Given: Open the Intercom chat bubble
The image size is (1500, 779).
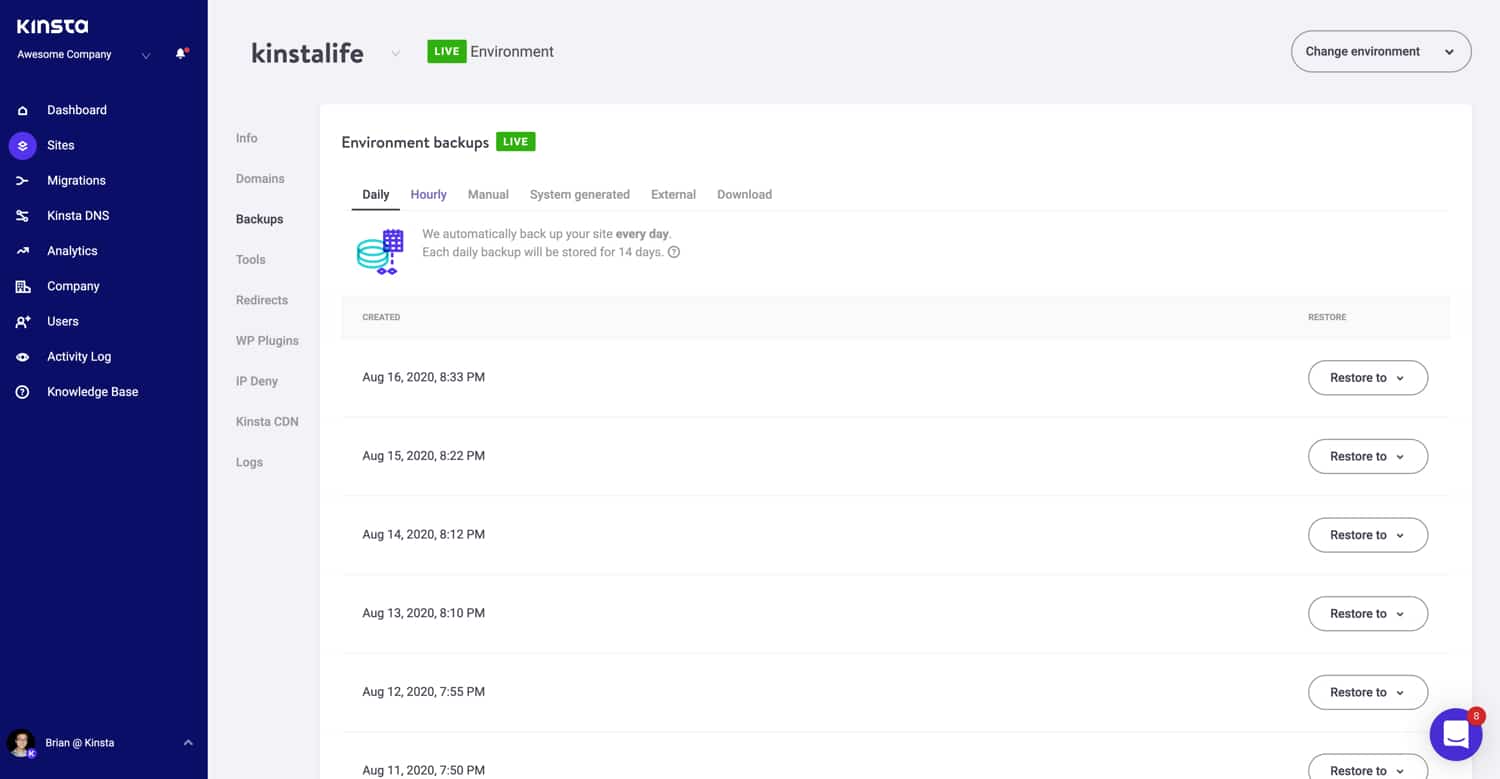Looking at the screenshot, I should [1455, 734].
